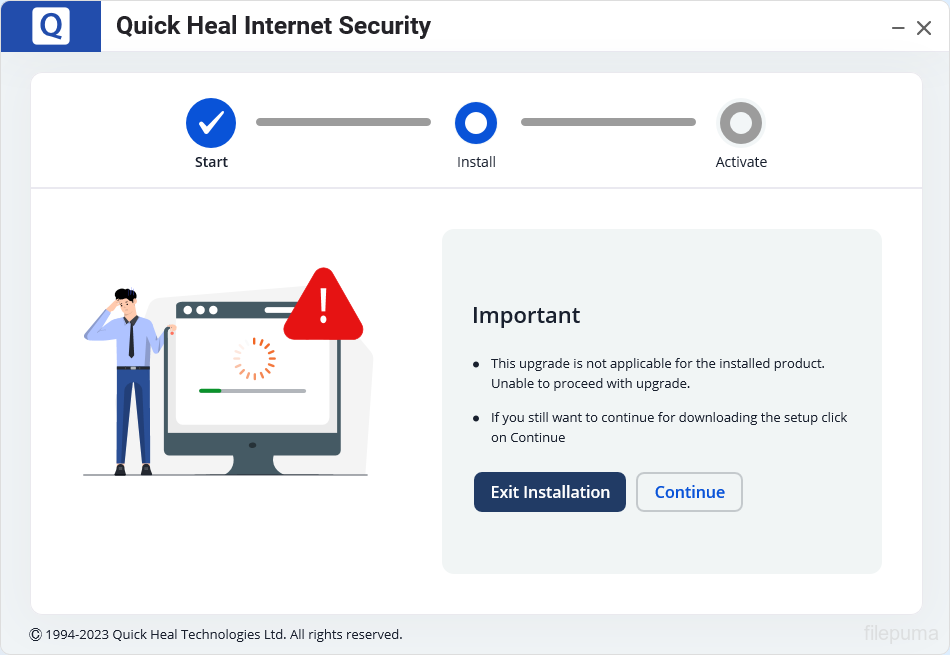Screen dimensions: 950x655
Task: Close the Quick Heal installer window
Action: [924, 28]
